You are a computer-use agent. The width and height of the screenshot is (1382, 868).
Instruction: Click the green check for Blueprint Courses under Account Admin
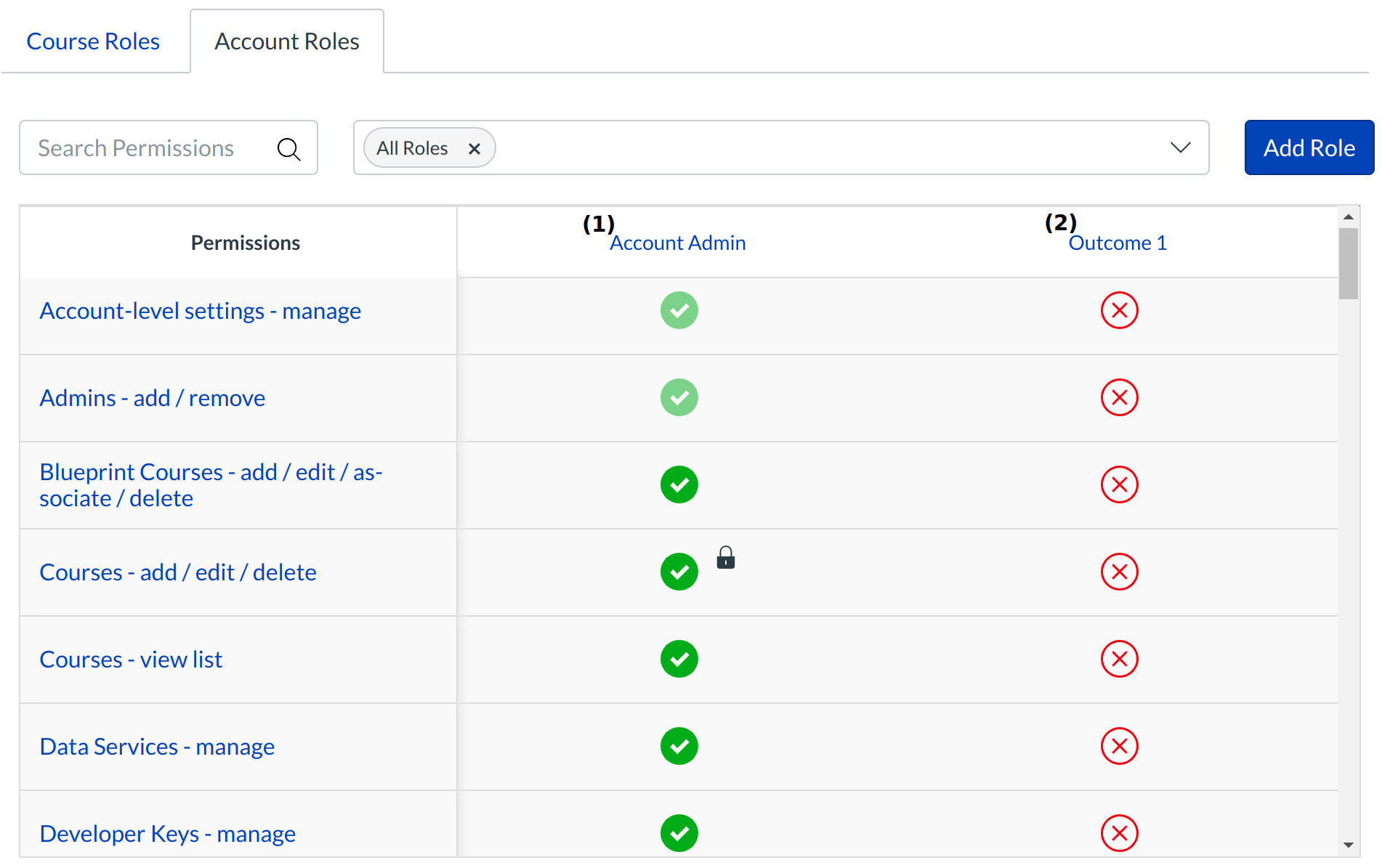(x=679, y=484)
